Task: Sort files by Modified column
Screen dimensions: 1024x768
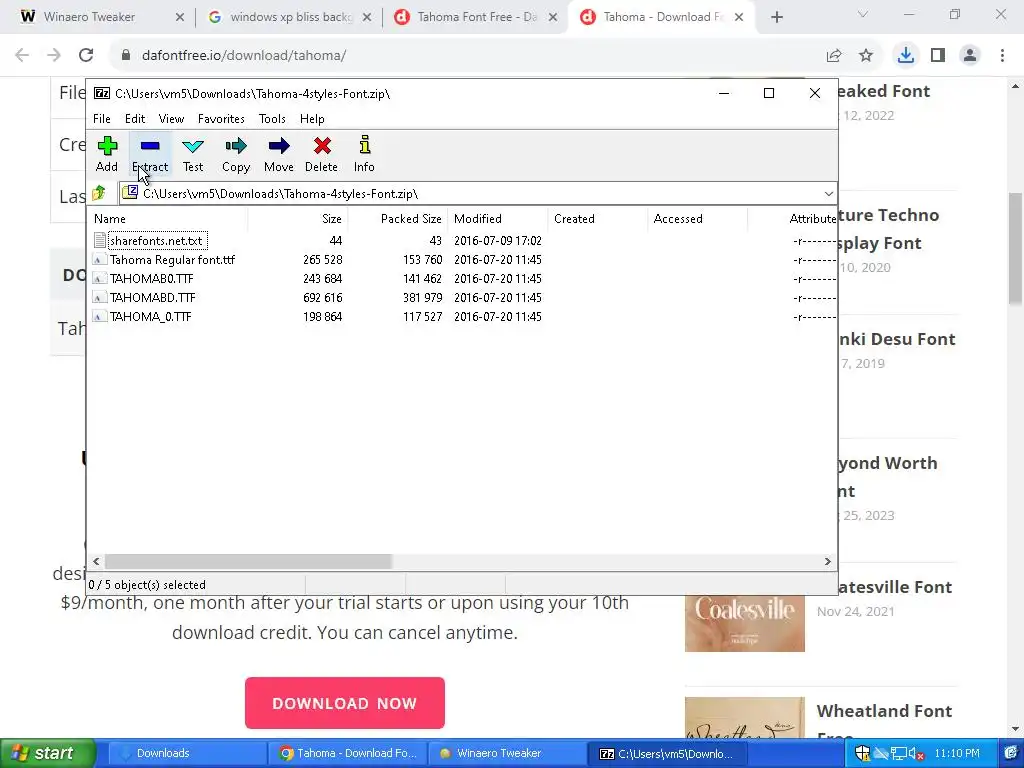Action: pyautogui.click(x=498, y=219)
